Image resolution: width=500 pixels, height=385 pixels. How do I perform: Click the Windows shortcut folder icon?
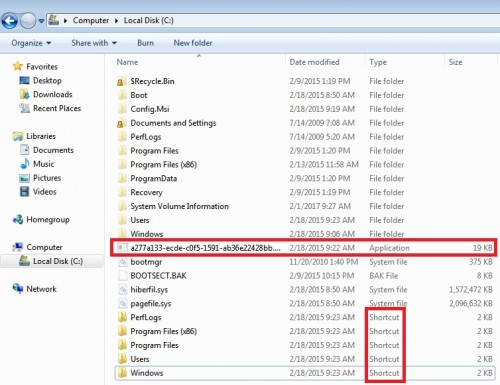(x=122, y=373)
